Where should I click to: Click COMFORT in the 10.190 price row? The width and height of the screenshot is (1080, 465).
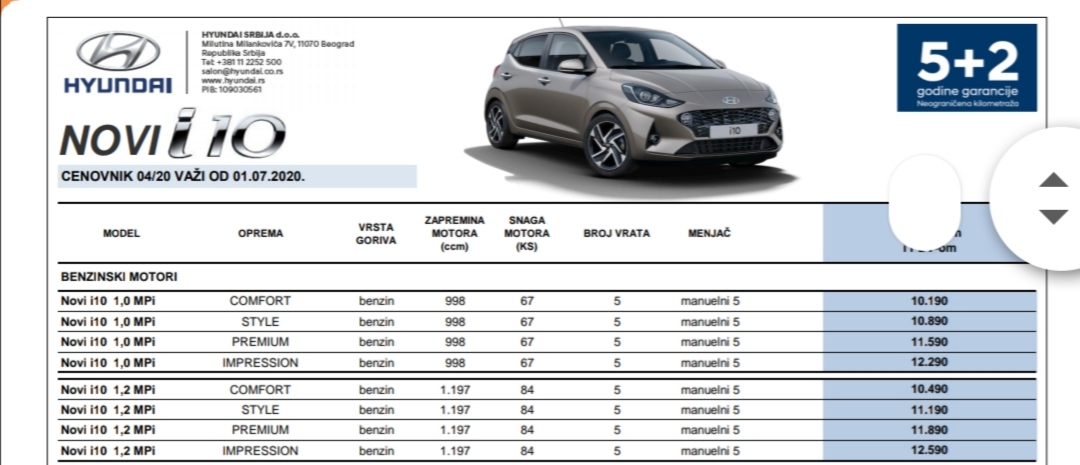(x=260, y=301)
